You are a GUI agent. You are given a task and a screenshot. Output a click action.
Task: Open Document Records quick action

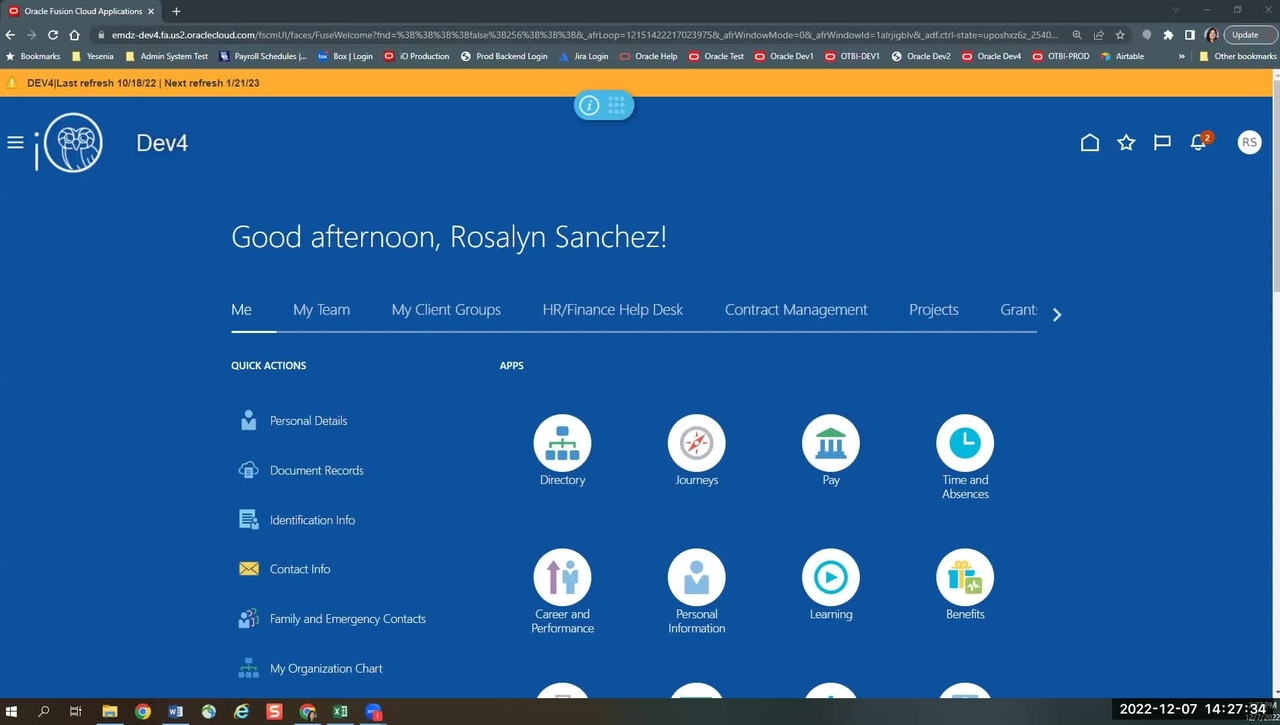coord(316,470)
